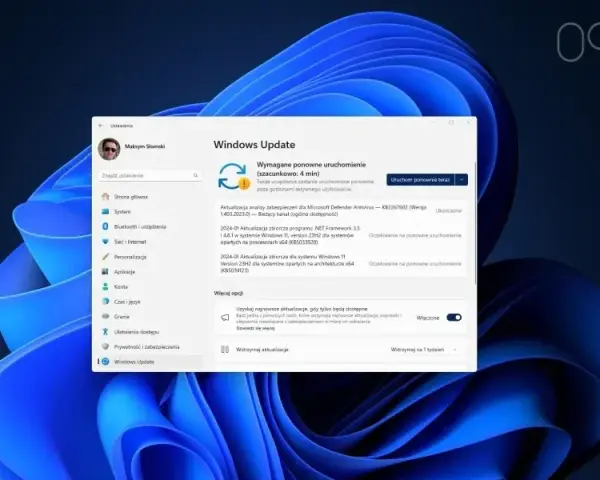Click 'Ukończone' status text
The image size is (600, 480).
448,211
